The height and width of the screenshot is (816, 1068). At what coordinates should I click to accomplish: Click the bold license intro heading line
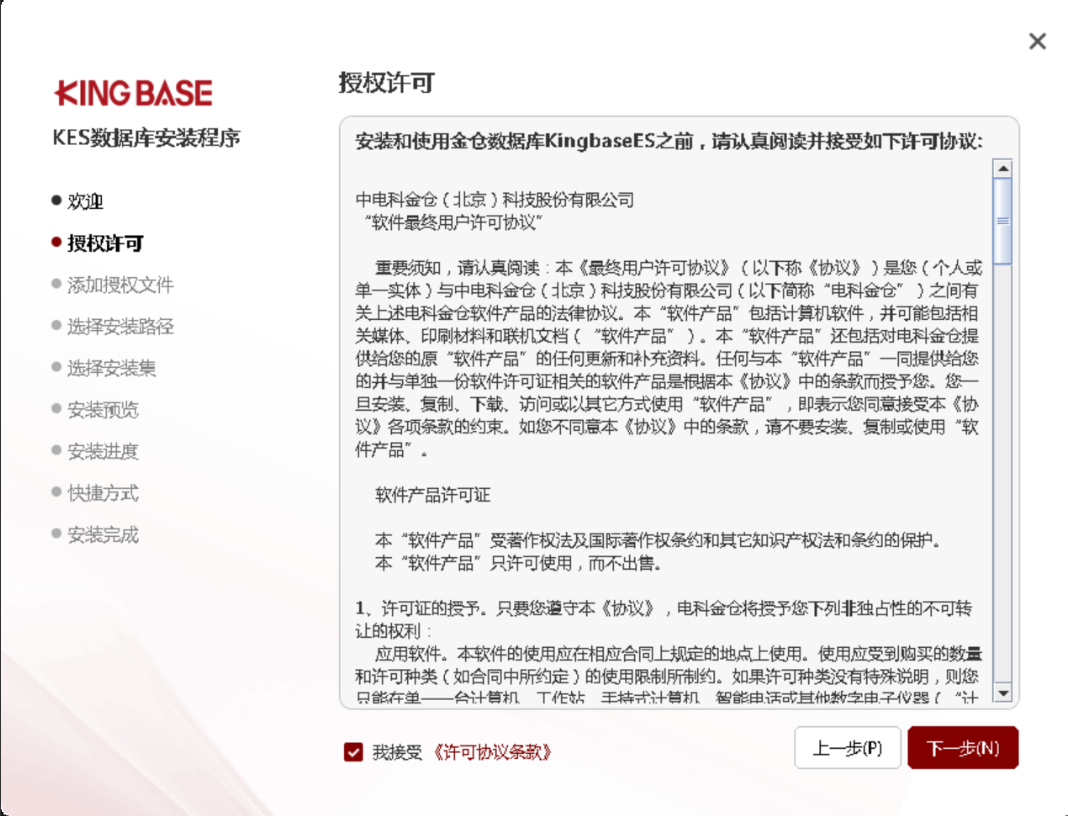669,141
